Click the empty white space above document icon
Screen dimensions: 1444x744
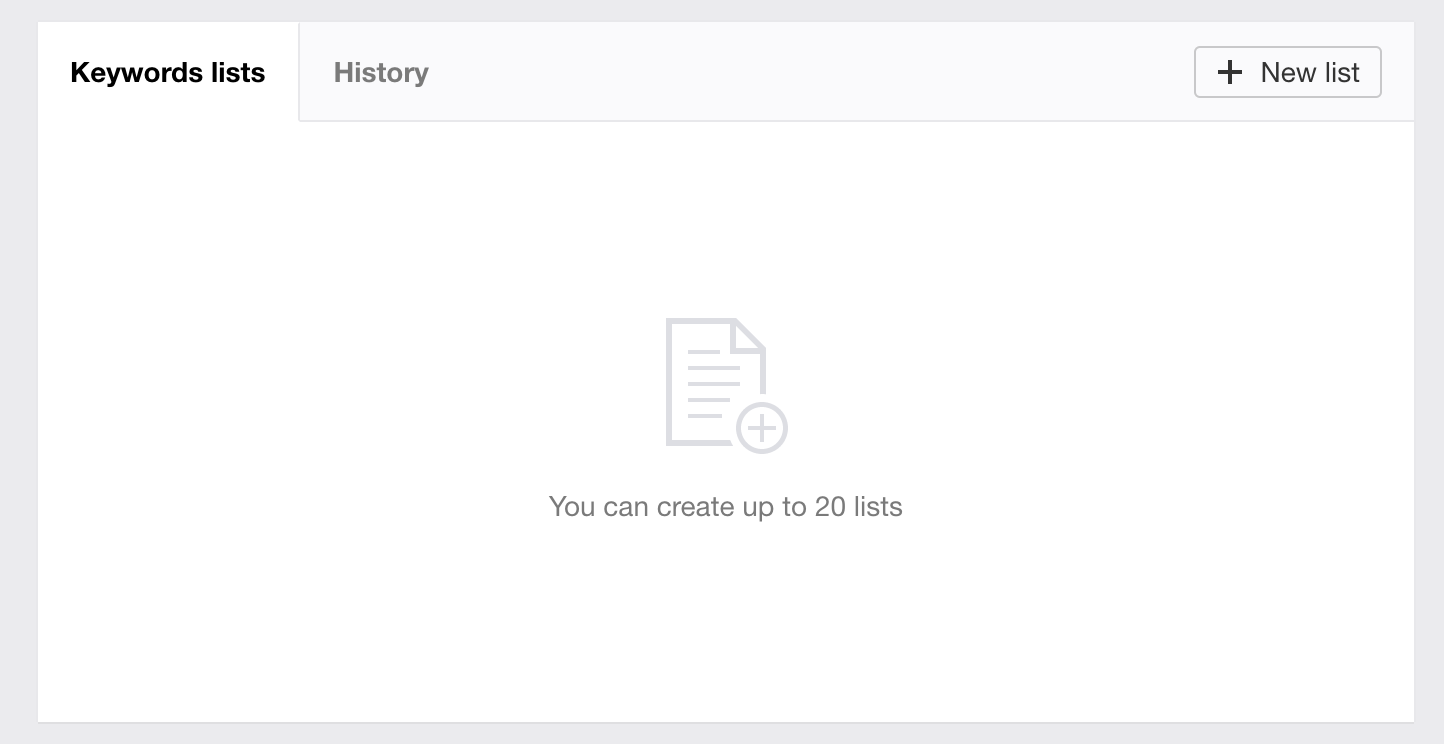point(725,220)
